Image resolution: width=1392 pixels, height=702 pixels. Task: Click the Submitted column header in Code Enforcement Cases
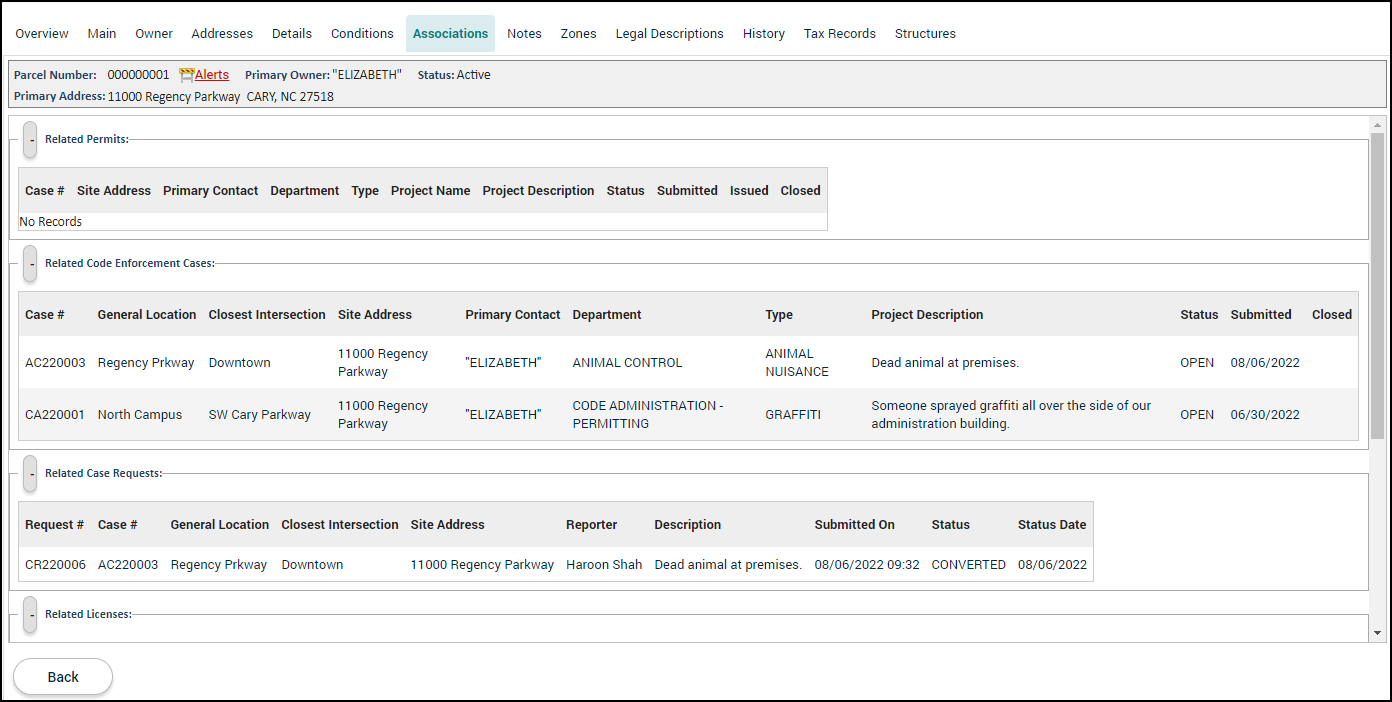pos(1261,315)
